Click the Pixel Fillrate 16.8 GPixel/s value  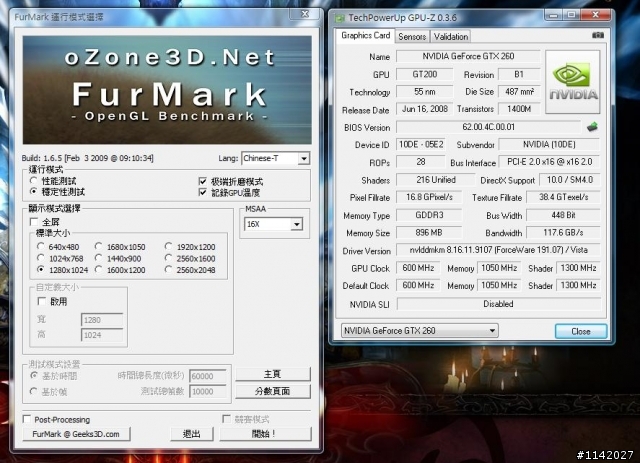pyautogui.click(x=429, y=197)
